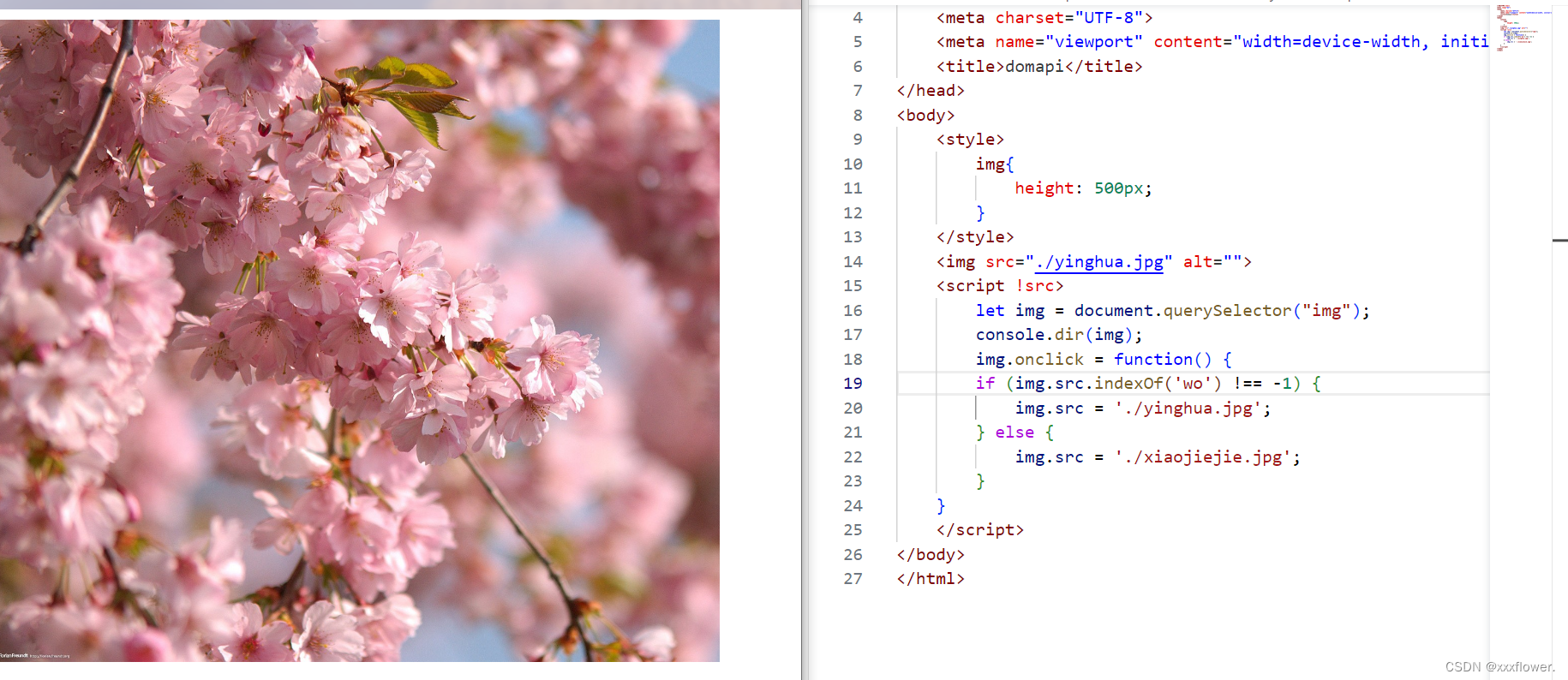Viewport: 1568px width, 680px height.
Task: Click the querySelector("img") call on line 16
Action: coord(1266,311)
